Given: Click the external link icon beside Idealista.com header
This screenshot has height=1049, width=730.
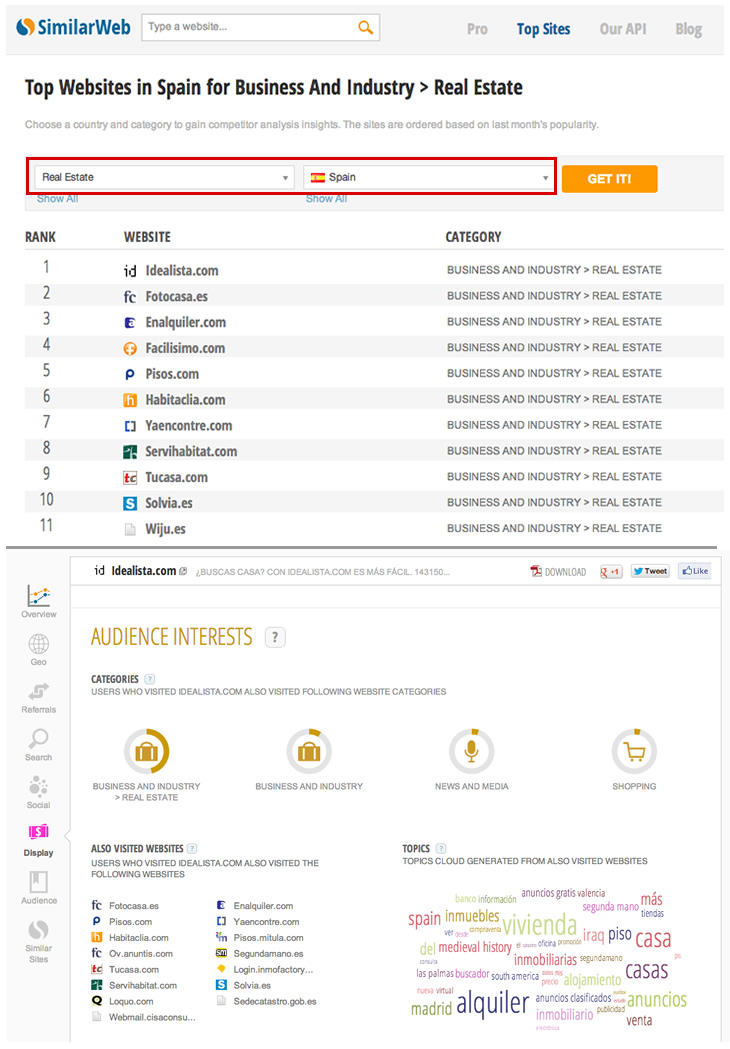Looking at the screenshot, I should pos(183,571).
